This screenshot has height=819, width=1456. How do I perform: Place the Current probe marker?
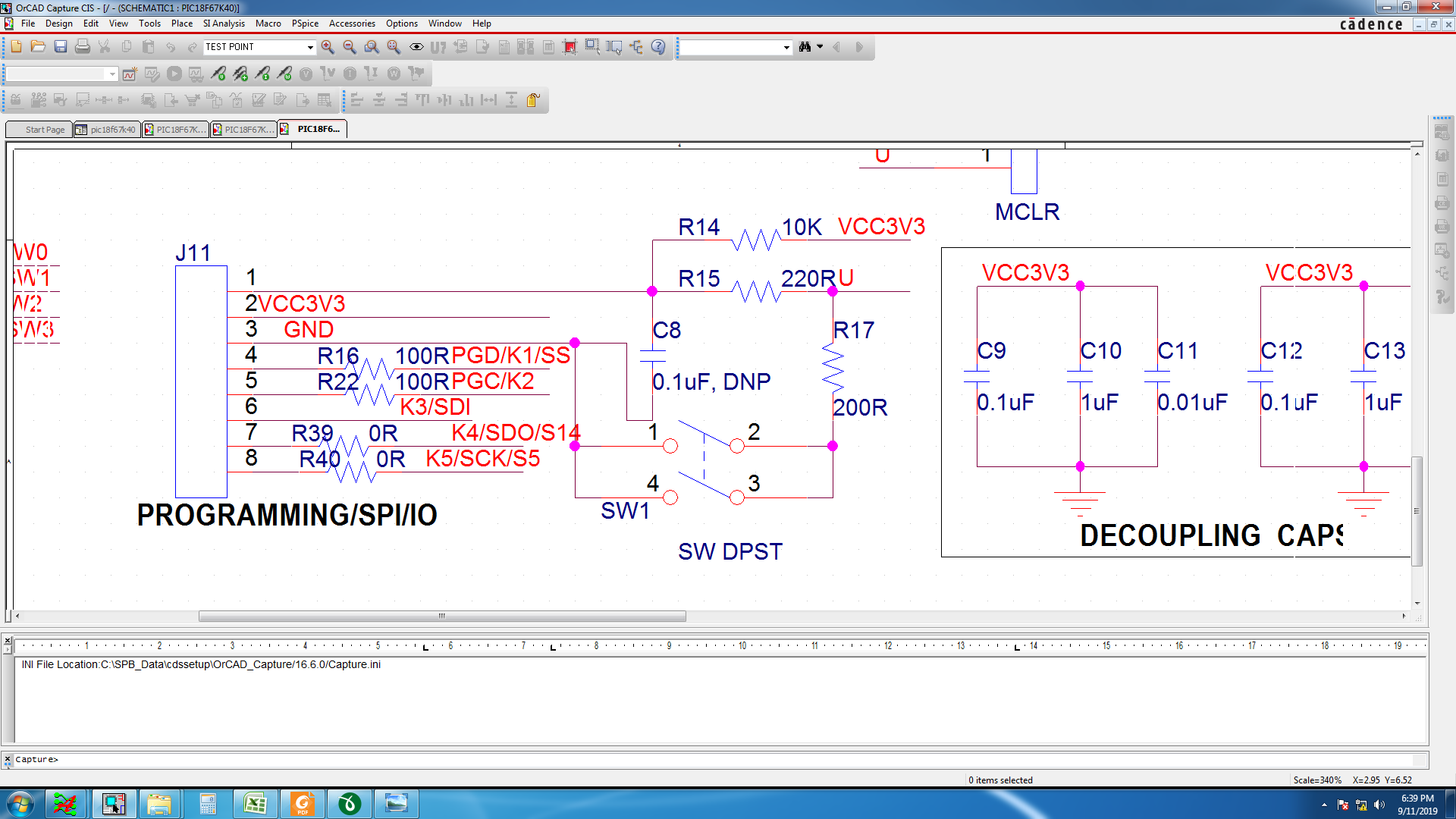pos(262,74)
